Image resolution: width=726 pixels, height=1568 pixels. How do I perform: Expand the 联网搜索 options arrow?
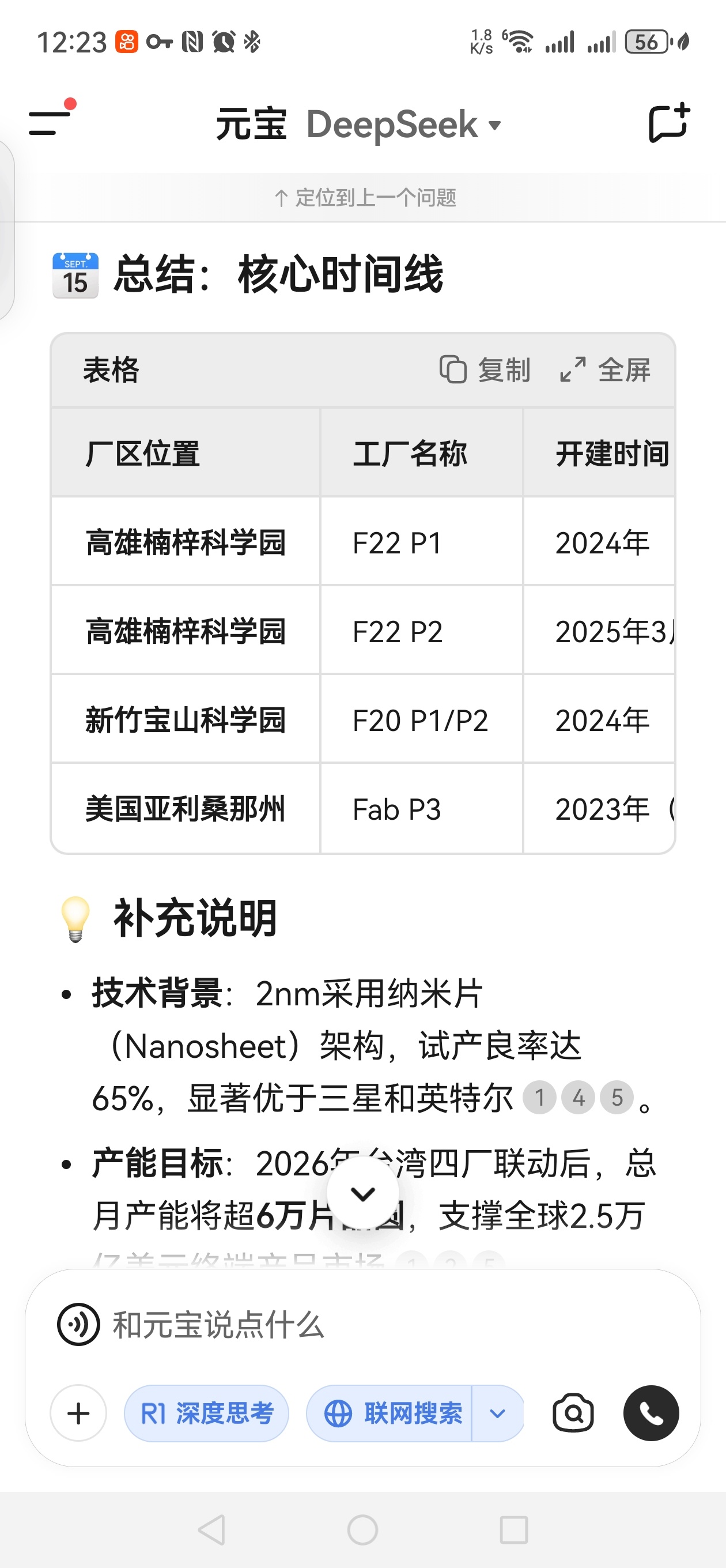(x=497, y=1413)
